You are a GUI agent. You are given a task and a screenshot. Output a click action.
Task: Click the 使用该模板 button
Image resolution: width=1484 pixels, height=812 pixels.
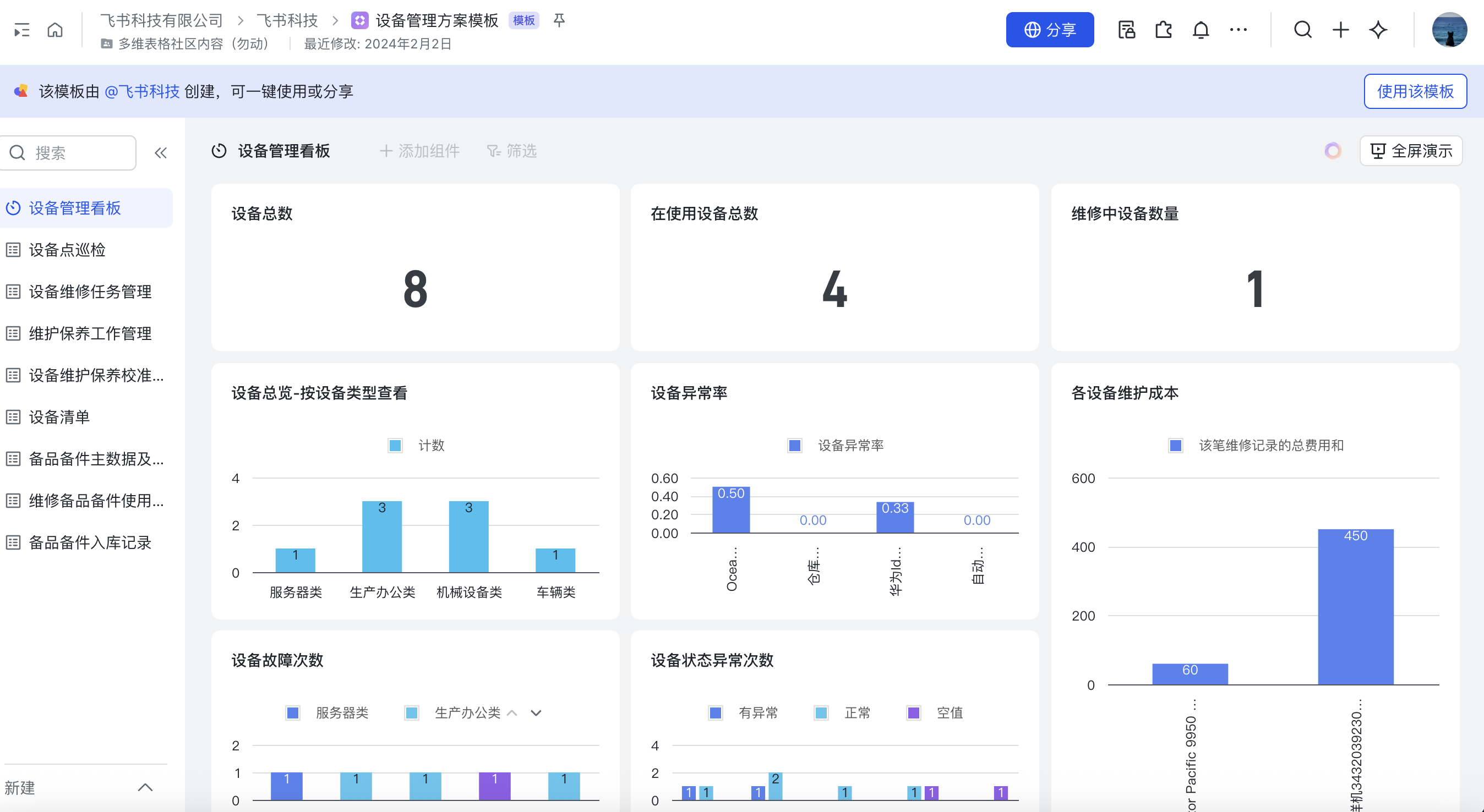click(x=1415, y=91)
